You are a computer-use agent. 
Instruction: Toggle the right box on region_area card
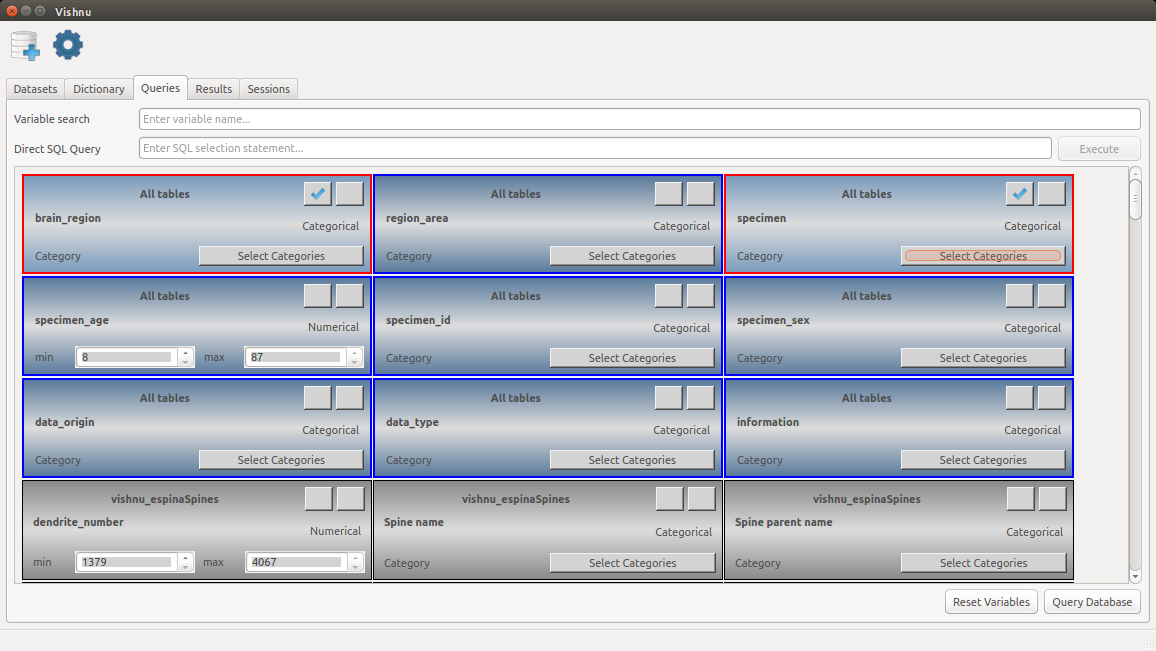tap(700, 194)
